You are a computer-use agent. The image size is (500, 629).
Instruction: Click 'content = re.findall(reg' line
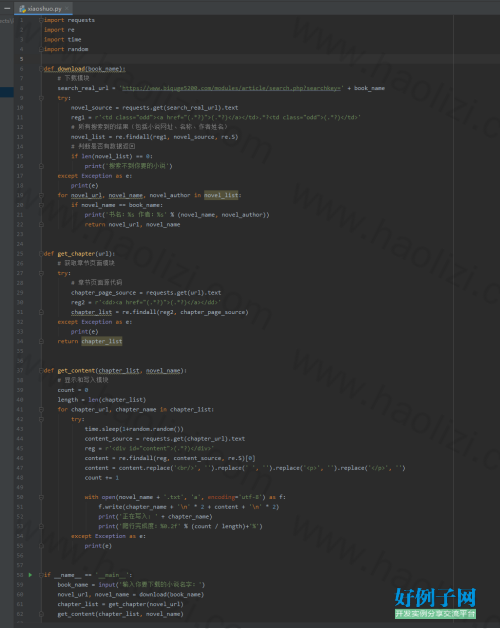[x=170, y=458]
